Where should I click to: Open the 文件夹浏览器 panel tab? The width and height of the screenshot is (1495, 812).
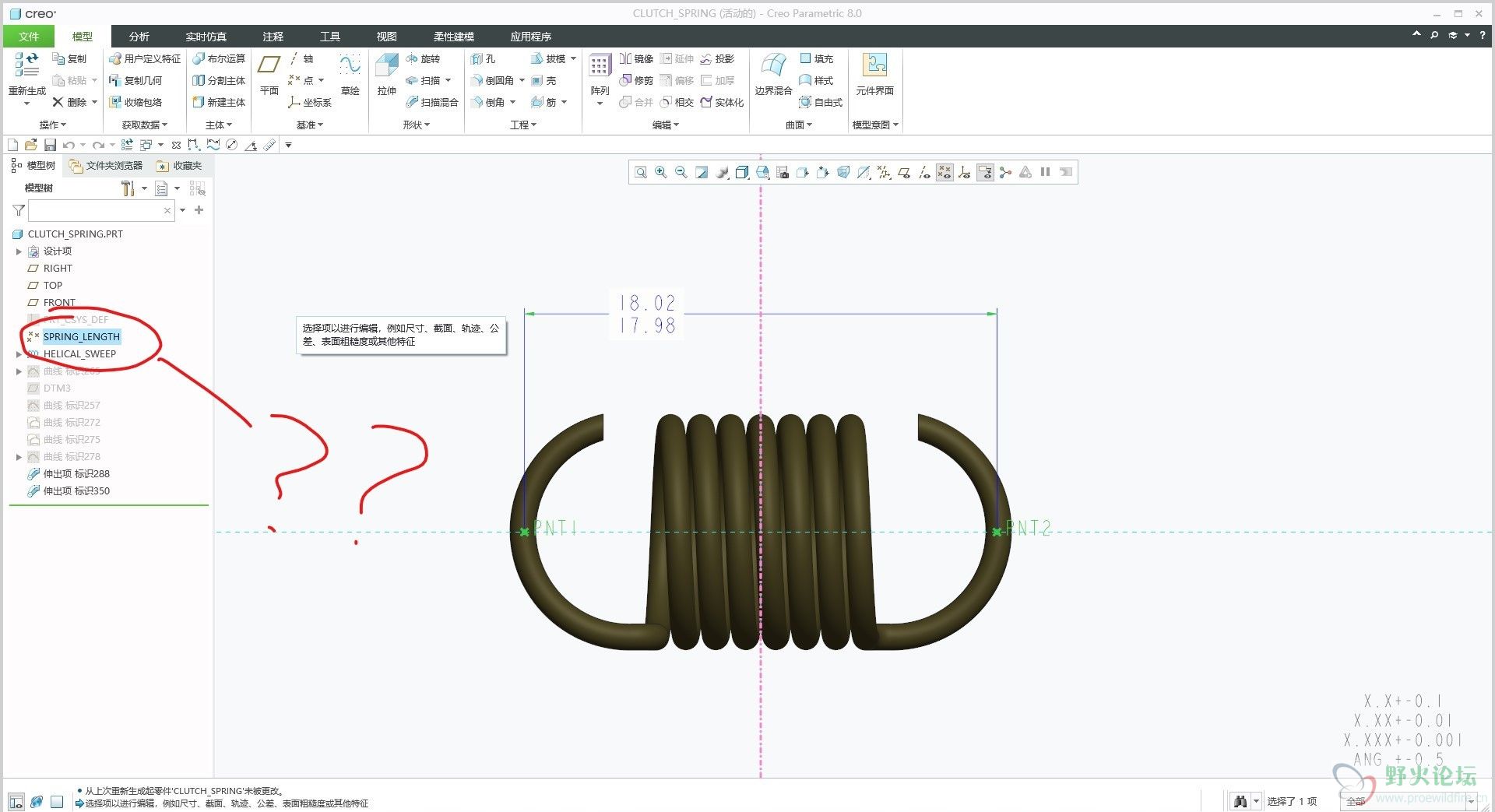107,166
